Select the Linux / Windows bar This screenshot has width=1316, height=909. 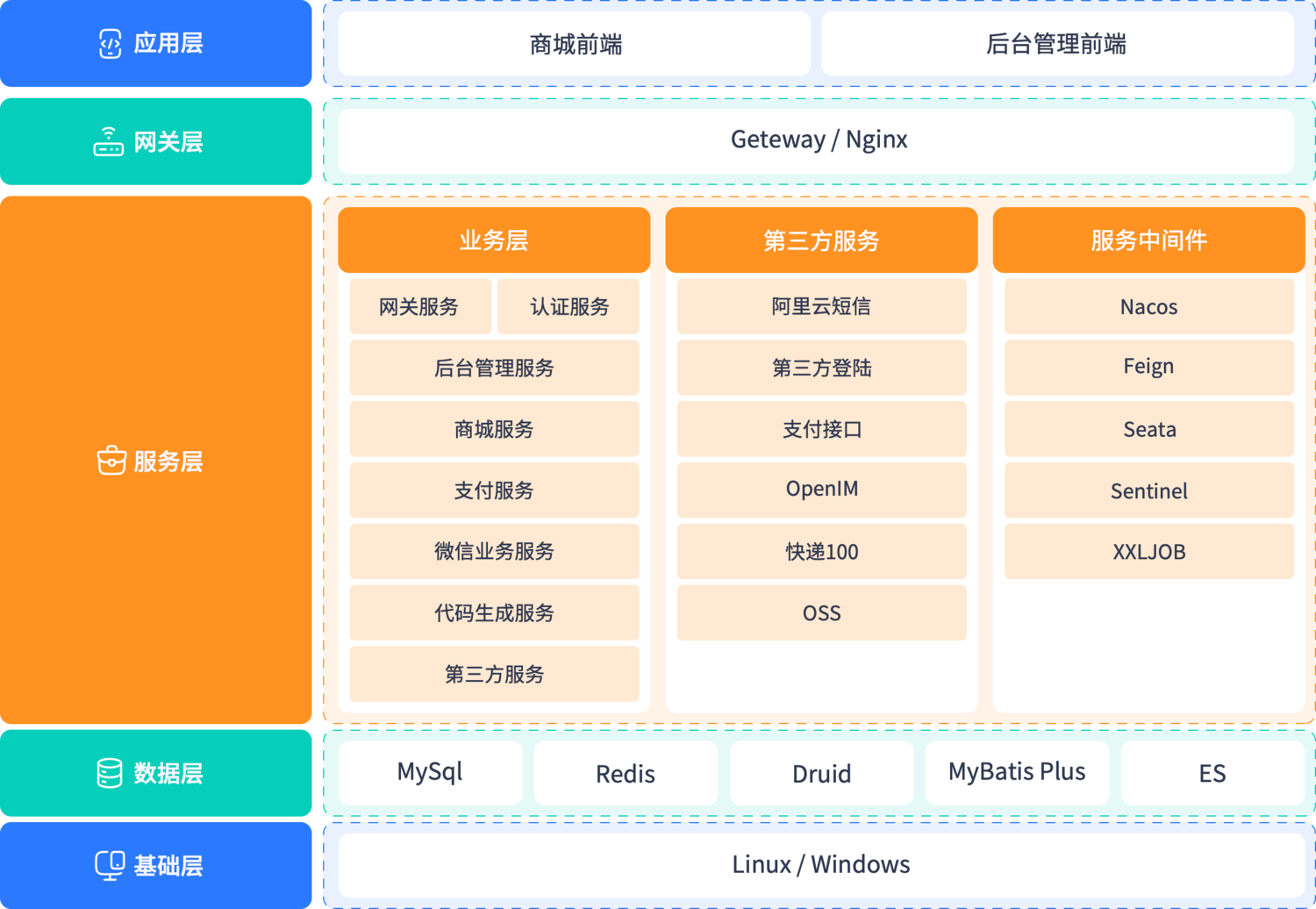tap(819, 864)
